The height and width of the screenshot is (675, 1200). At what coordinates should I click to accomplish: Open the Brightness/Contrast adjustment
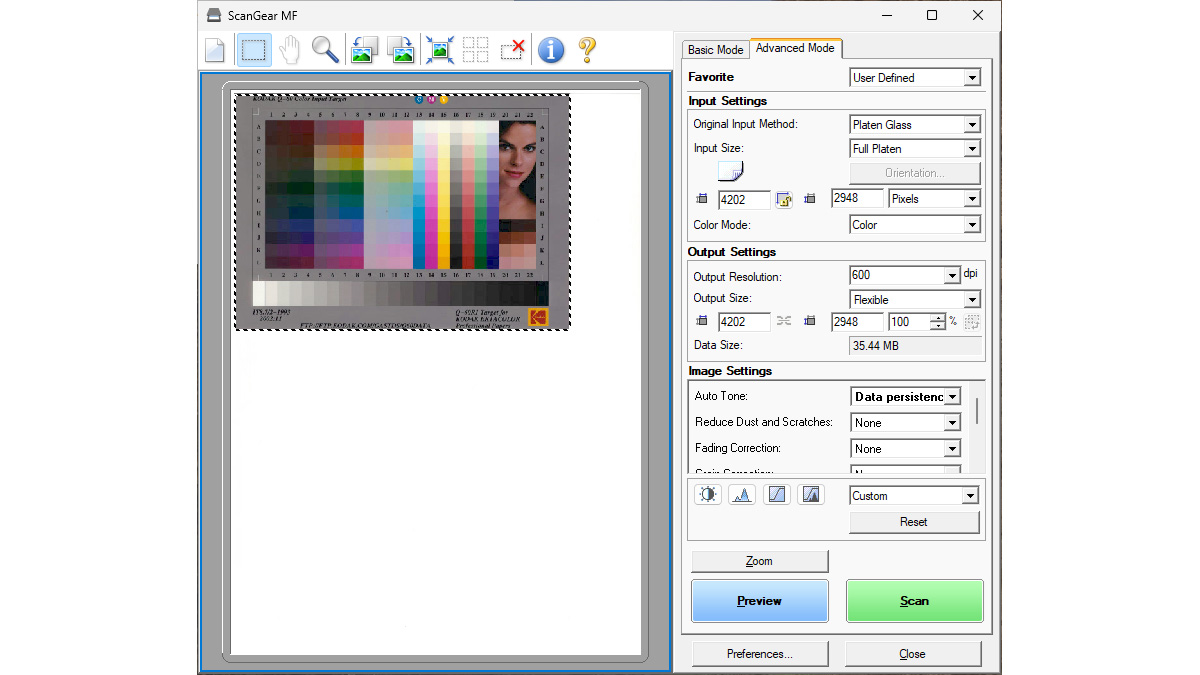pos(707,493)
